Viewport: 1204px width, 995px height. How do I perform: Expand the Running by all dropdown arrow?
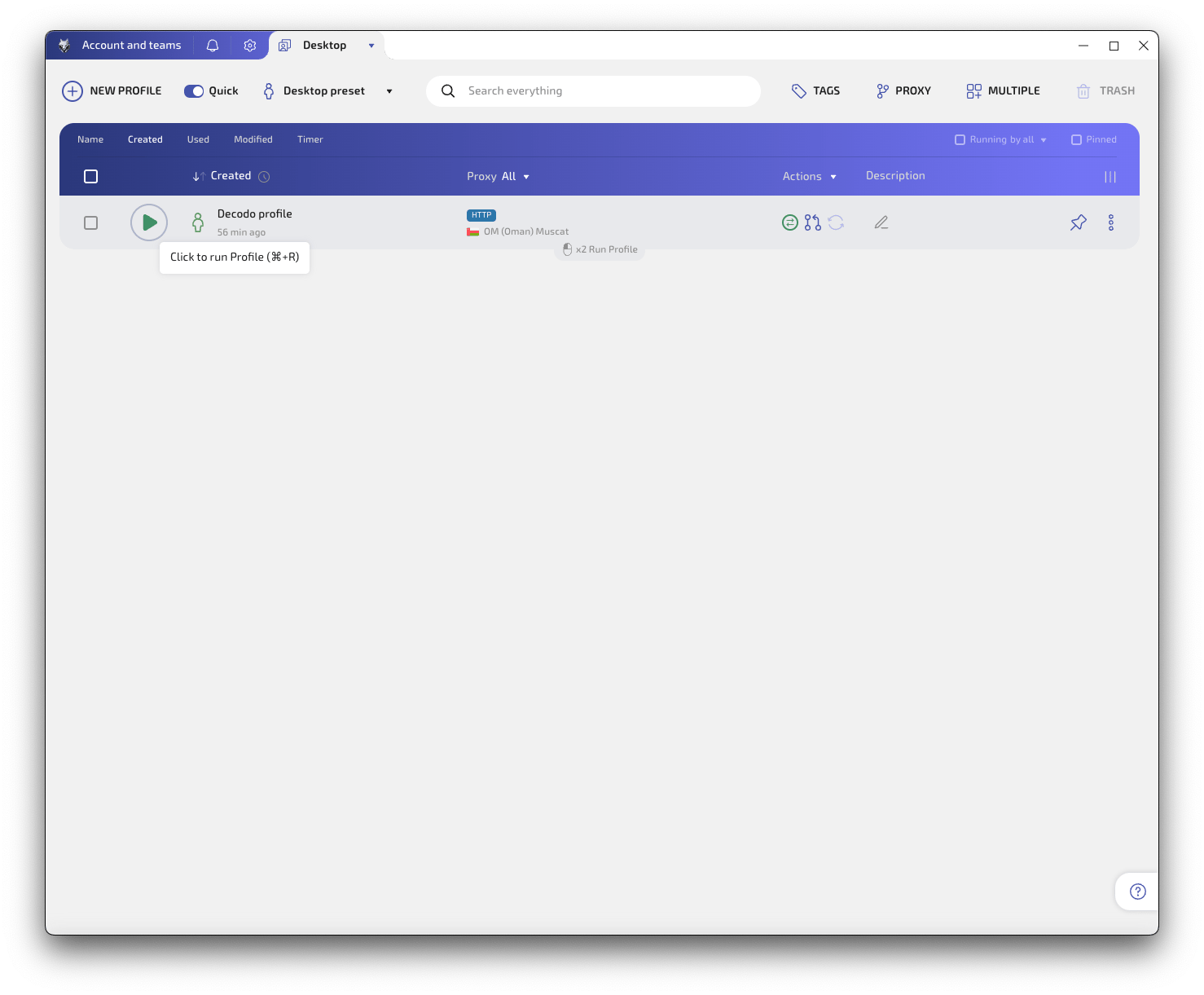tap(1044, 140)
